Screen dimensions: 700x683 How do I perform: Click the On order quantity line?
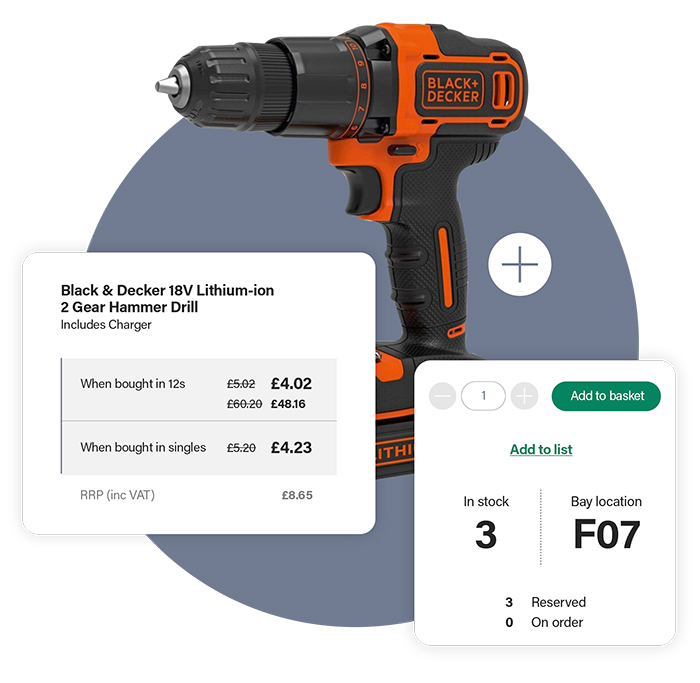coord(544,622)
